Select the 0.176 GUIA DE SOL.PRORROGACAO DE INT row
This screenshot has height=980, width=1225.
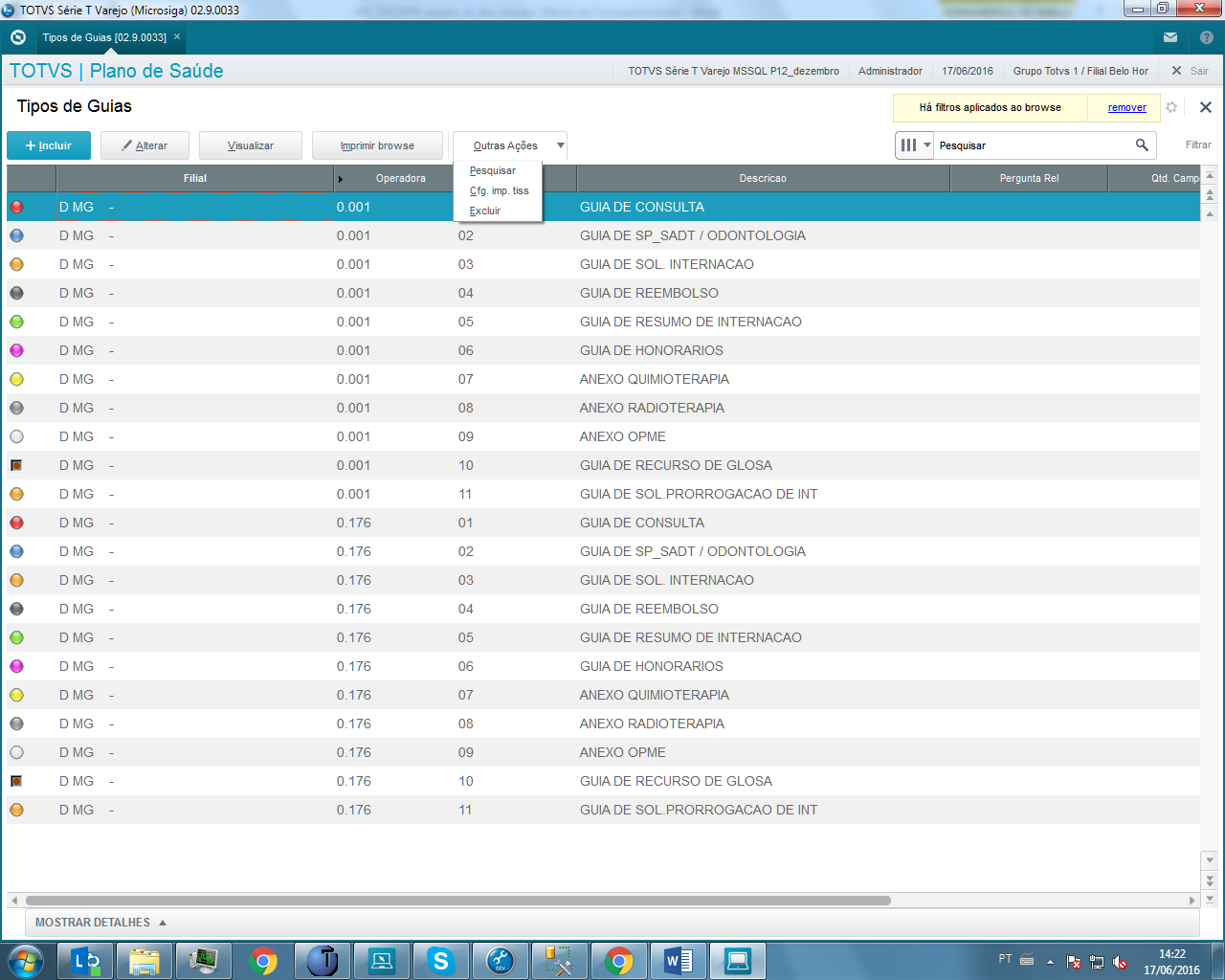[603, 810]
